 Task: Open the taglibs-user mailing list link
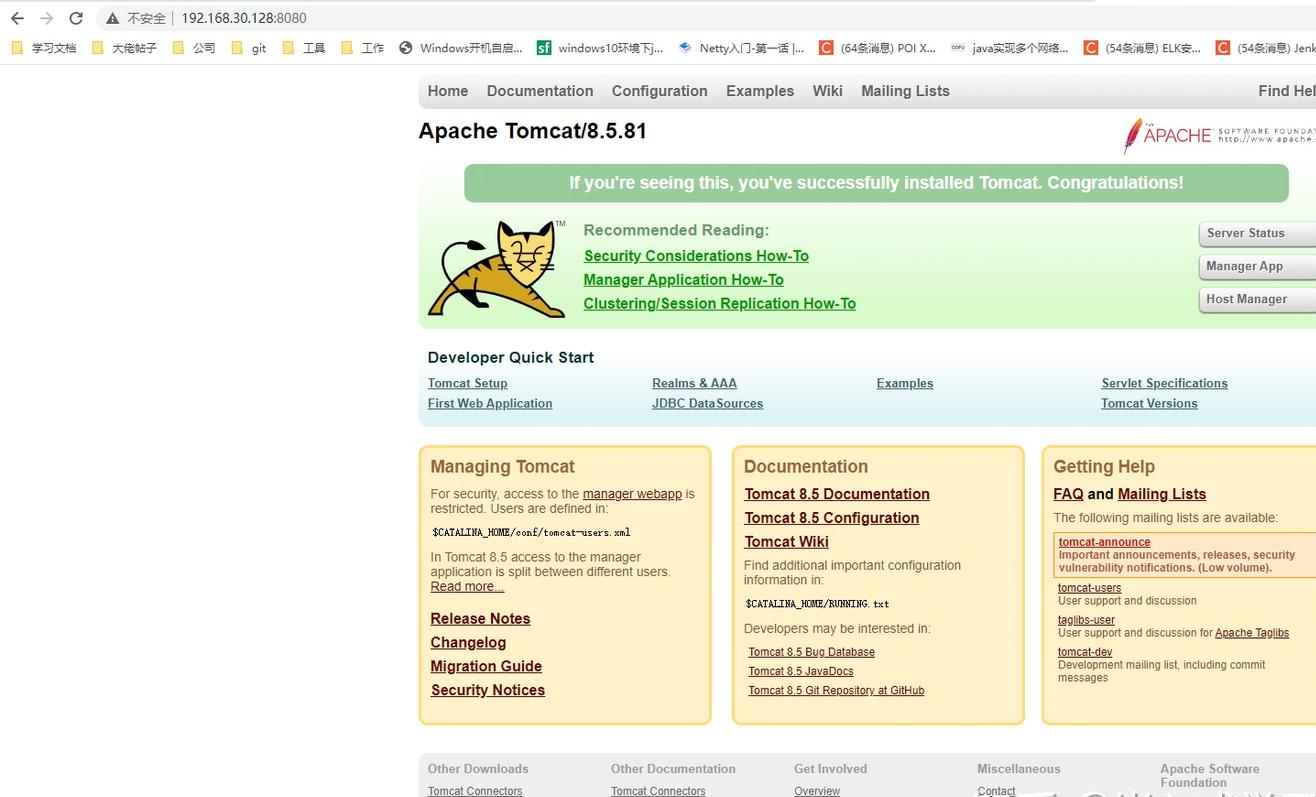(1087, 620)
